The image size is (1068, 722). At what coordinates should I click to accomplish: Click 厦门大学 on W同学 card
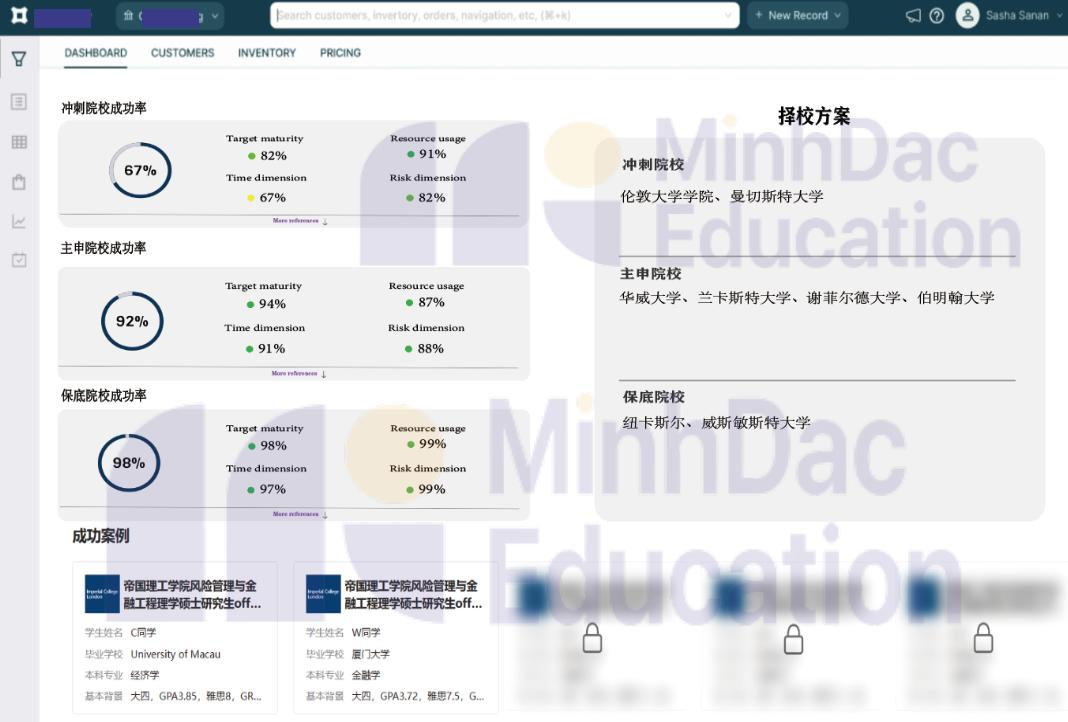tap(371, 654)
